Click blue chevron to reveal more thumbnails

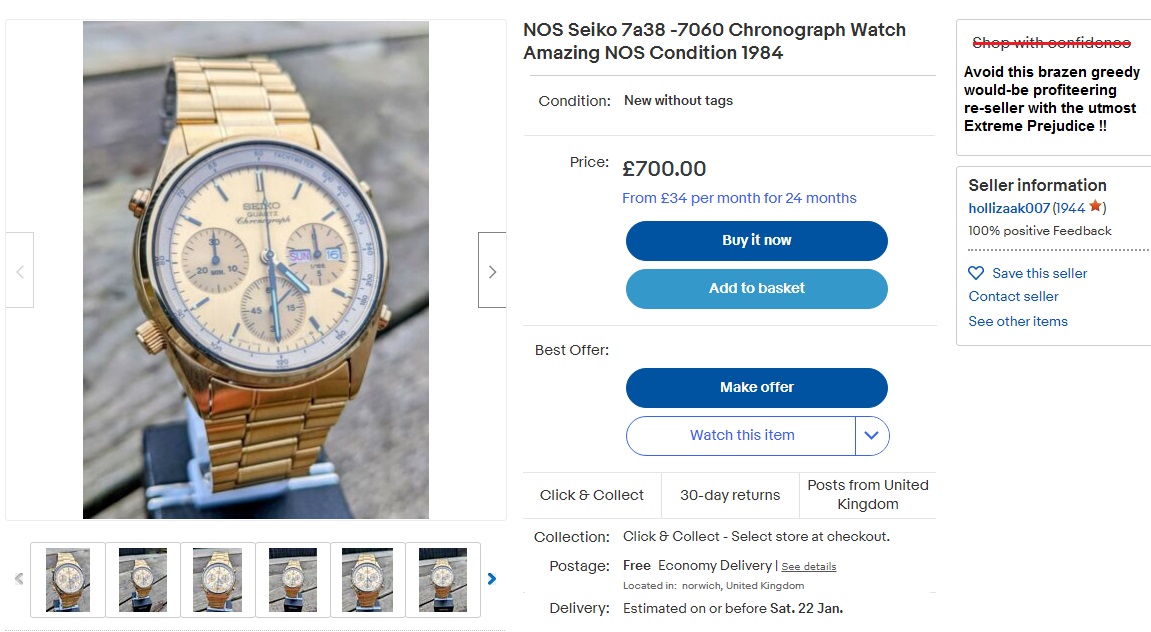(x=491, y=578)
